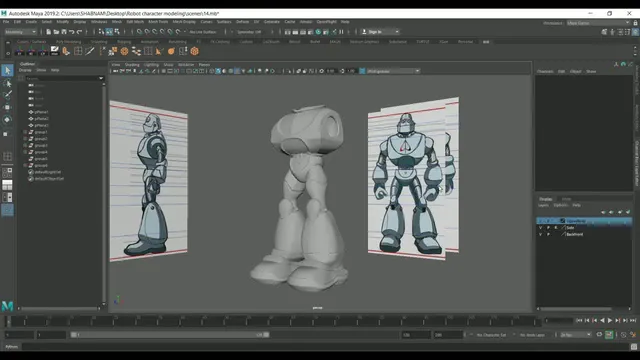Screen dimensions: 640x360
Task: Click the orange sphere shelf icon
Action: click(x=171, y=51)
